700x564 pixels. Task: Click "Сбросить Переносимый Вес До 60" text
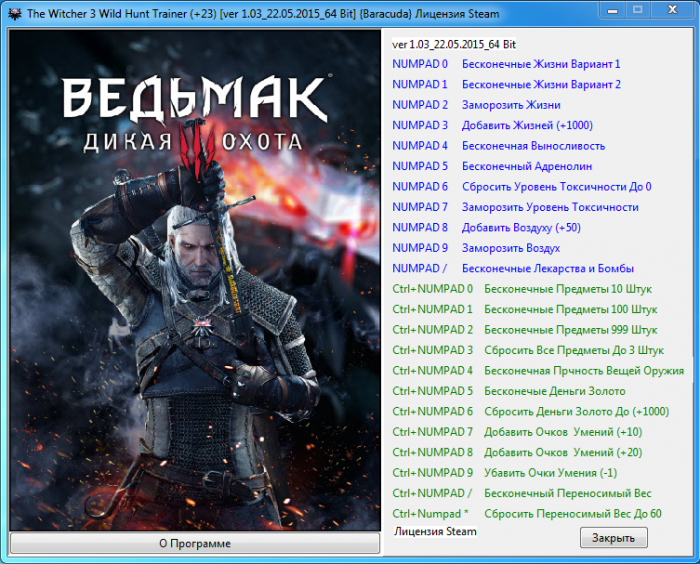pyautogui.click(x=573, y=514)
